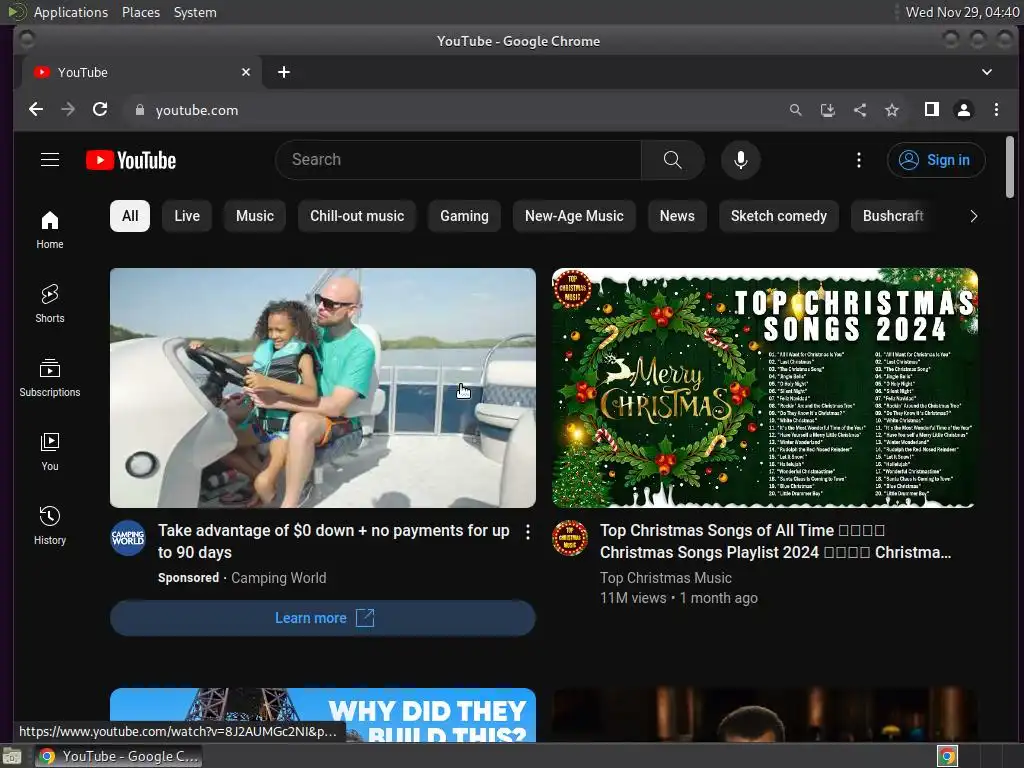The image size is (1024, 768).
Task: Open the System menu
Action: pyautogui.click(x=195, y=12)
